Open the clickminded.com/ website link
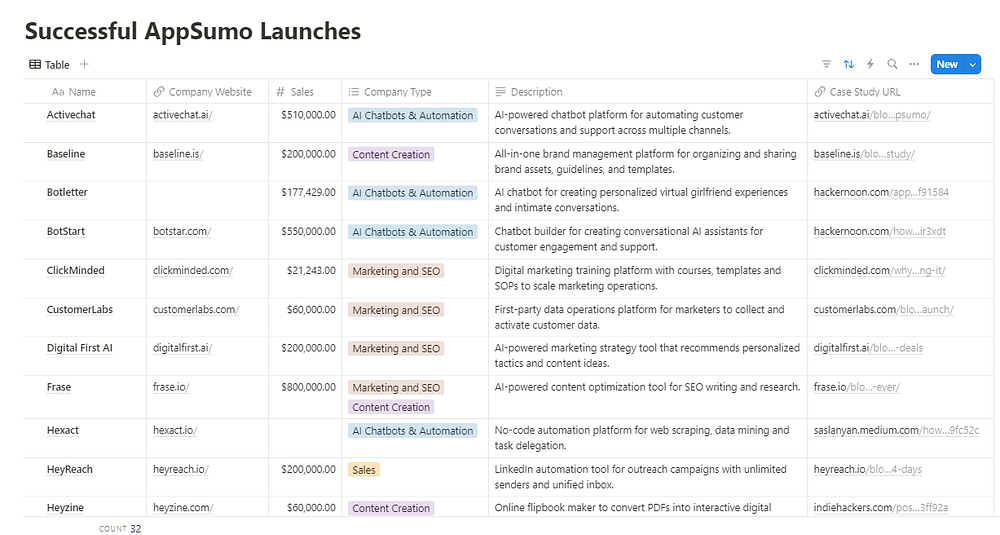This screenshot has height=535, width=1000. pyautogui.click(x=193, y=270)
